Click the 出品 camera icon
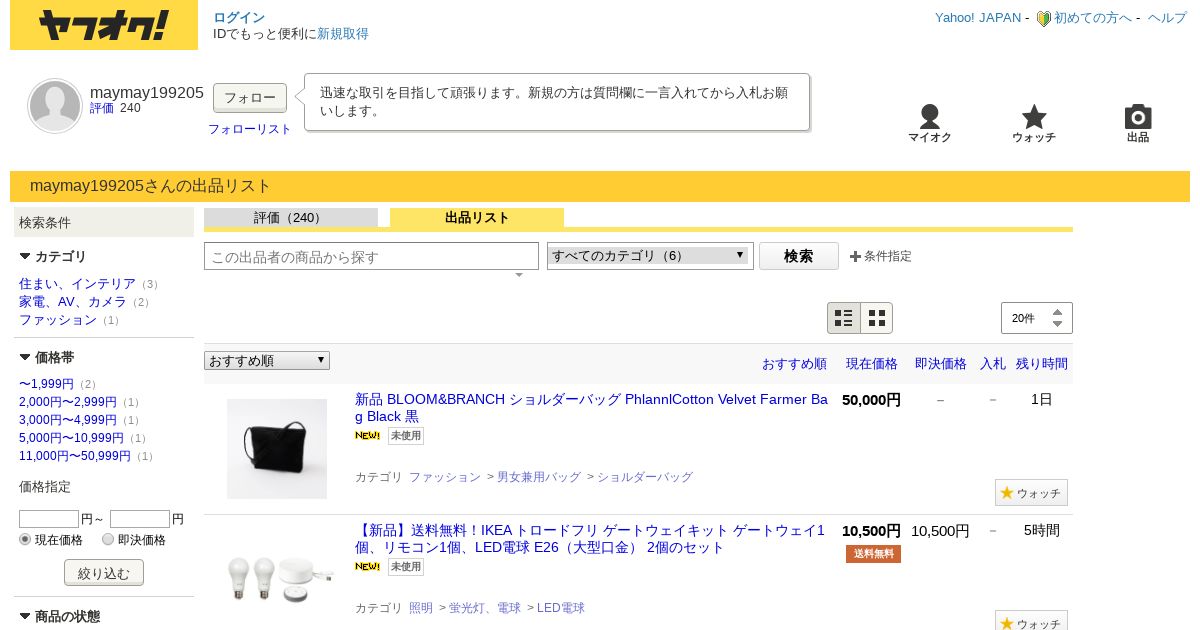This screenshot has height=630, width=1200. pyautogui.click(x=1138, y=116)
